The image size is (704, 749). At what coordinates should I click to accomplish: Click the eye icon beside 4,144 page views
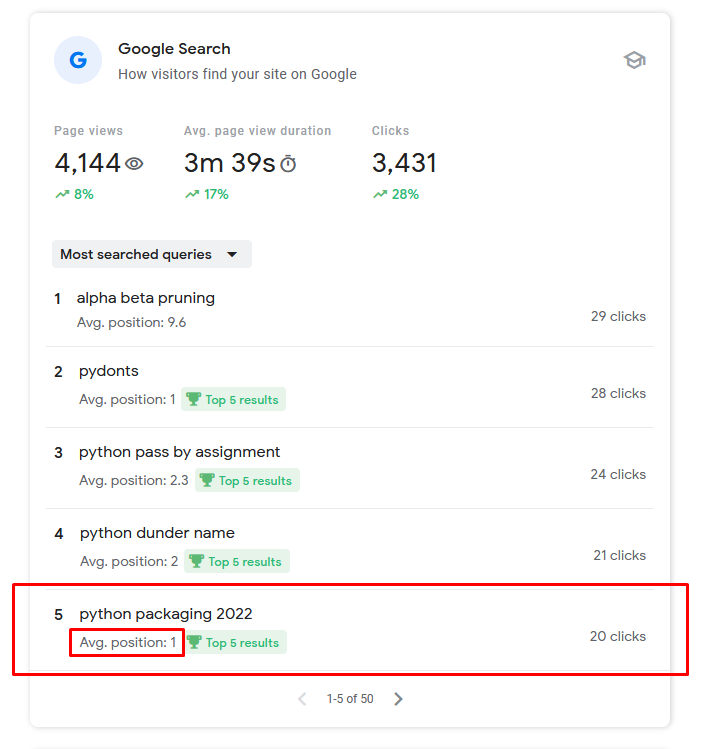(134, 164)
